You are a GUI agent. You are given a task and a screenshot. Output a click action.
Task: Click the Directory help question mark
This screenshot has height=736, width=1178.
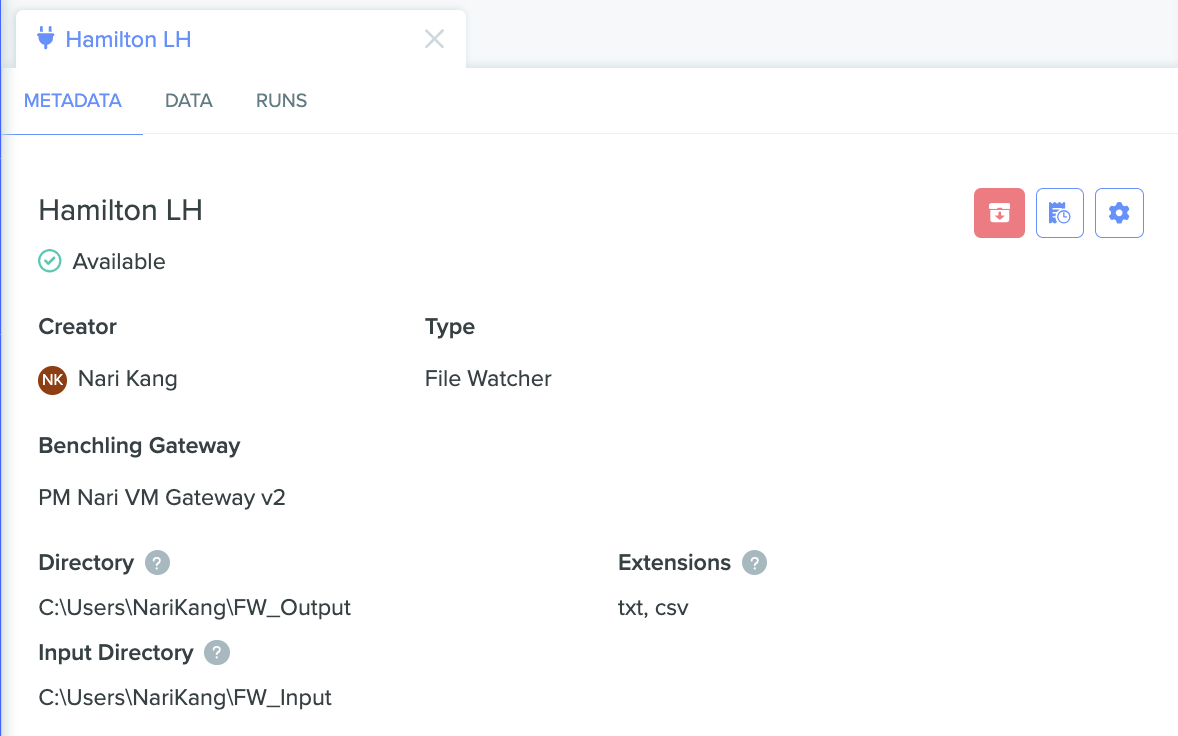pyautogui.click(x=157, y=563)
